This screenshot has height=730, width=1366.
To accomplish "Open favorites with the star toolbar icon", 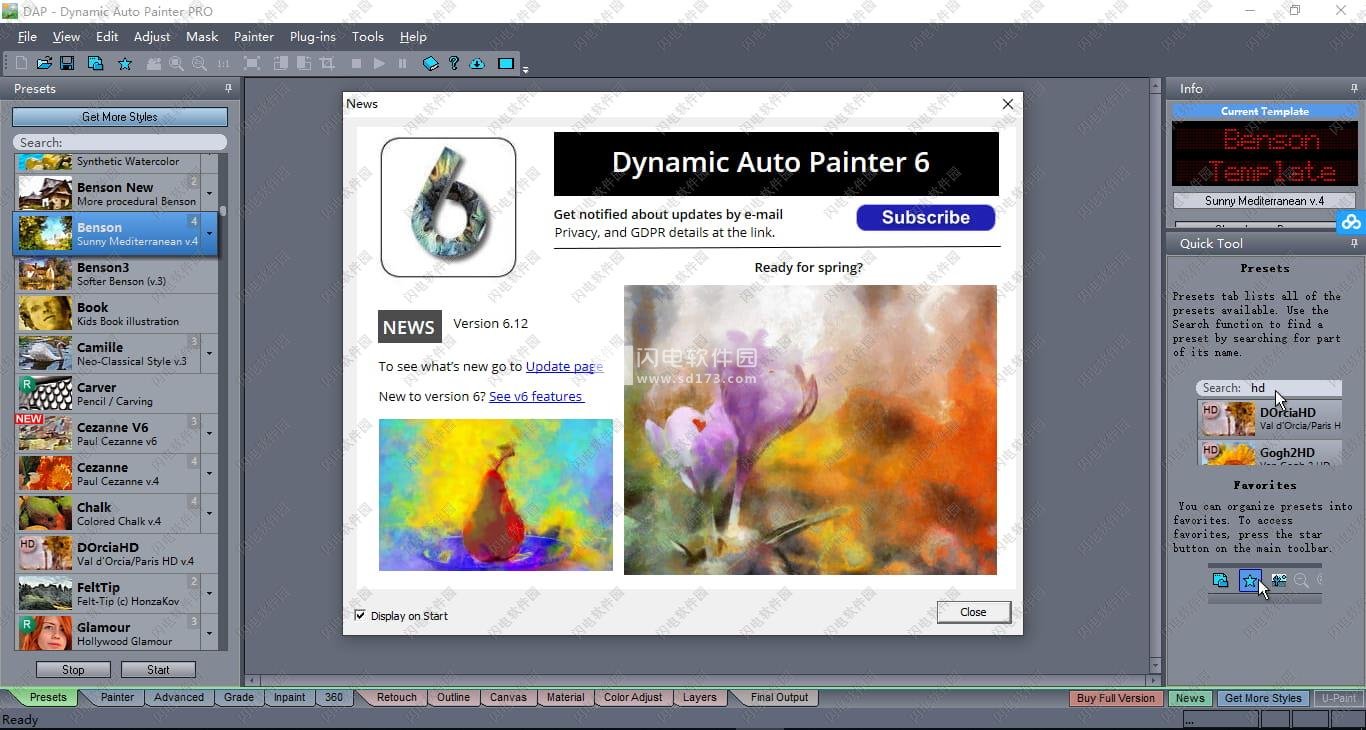I will [x=125, y=63].
